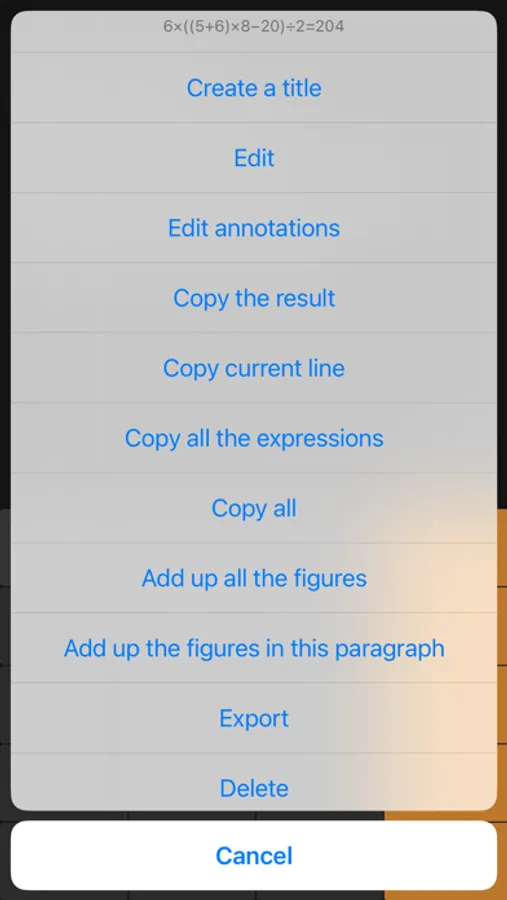The height and width of the screenshot is (900, 507).
Task: Select Copy current line
Action: pyautogui.click(x=254, y=368)
